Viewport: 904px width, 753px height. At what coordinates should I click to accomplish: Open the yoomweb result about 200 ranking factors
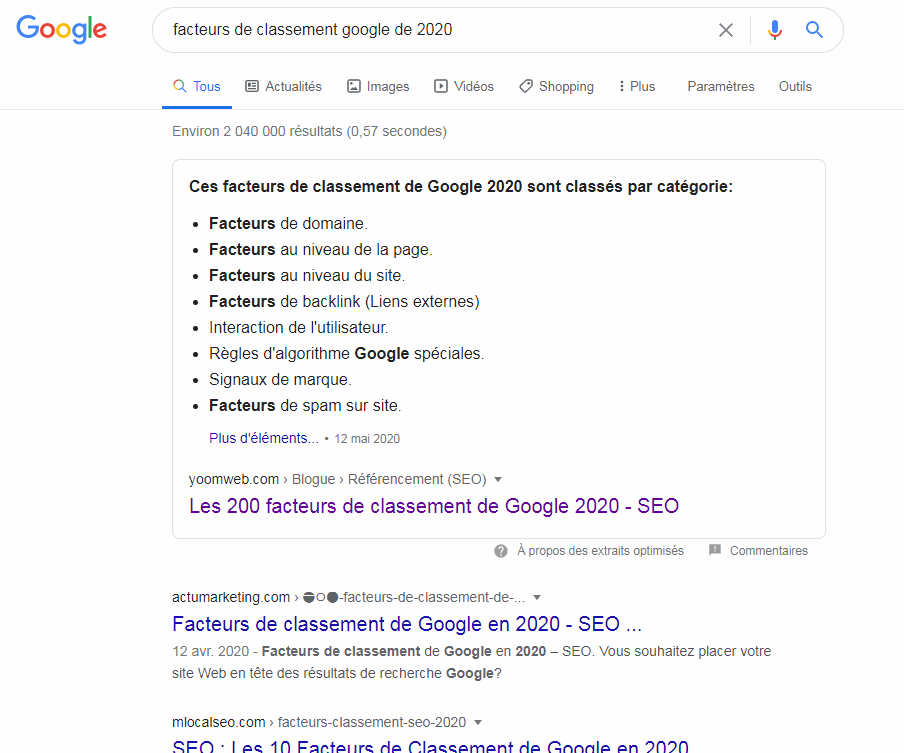click(x=434, y=506)
